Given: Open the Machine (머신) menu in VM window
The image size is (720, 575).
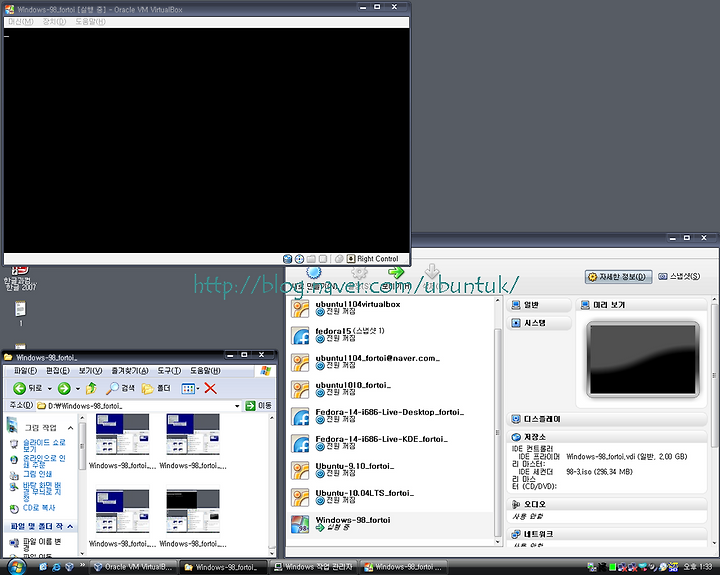Looking at the screenshot, I should 21,22.
